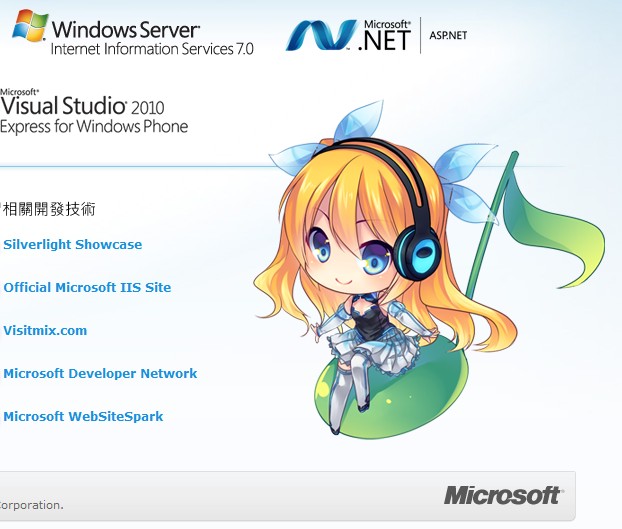Image resolution: width=622 pixels, height=529 pixels.
Task: Click the Microsoft .NET wave logo
Action: pos(321,35)
